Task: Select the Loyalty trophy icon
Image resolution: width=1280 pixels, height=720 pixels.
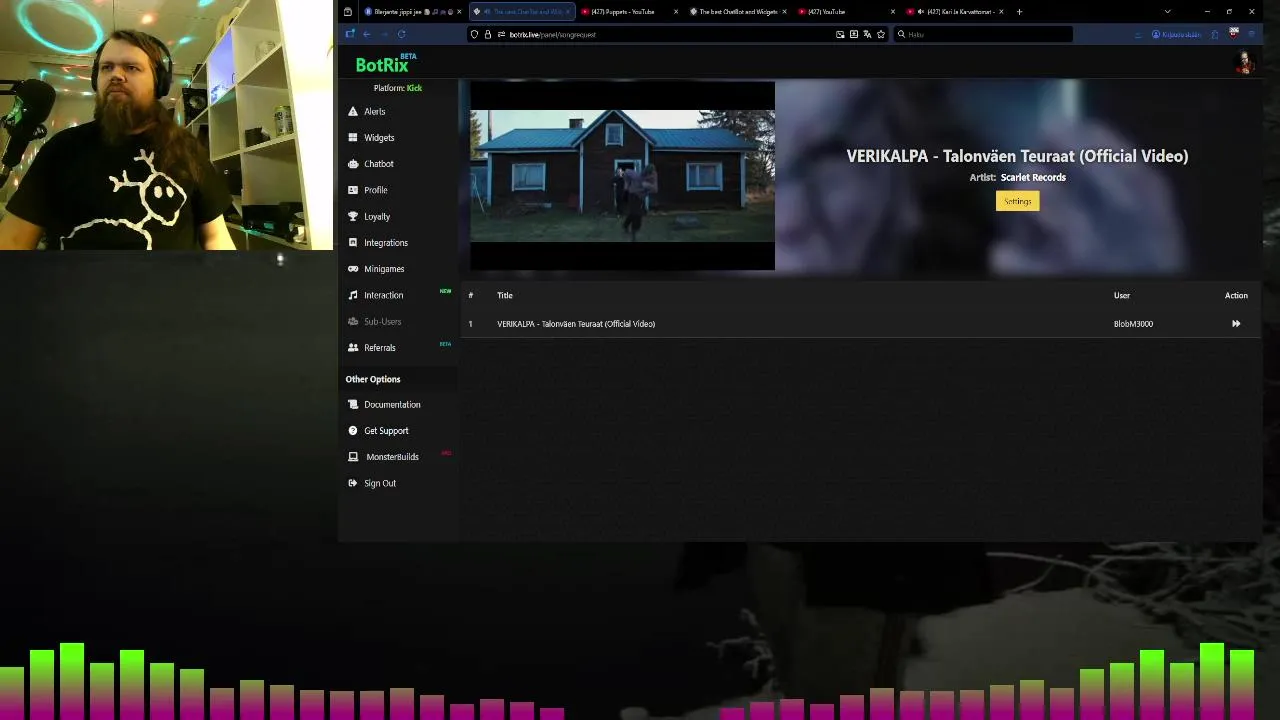Action: click(353, 216)
